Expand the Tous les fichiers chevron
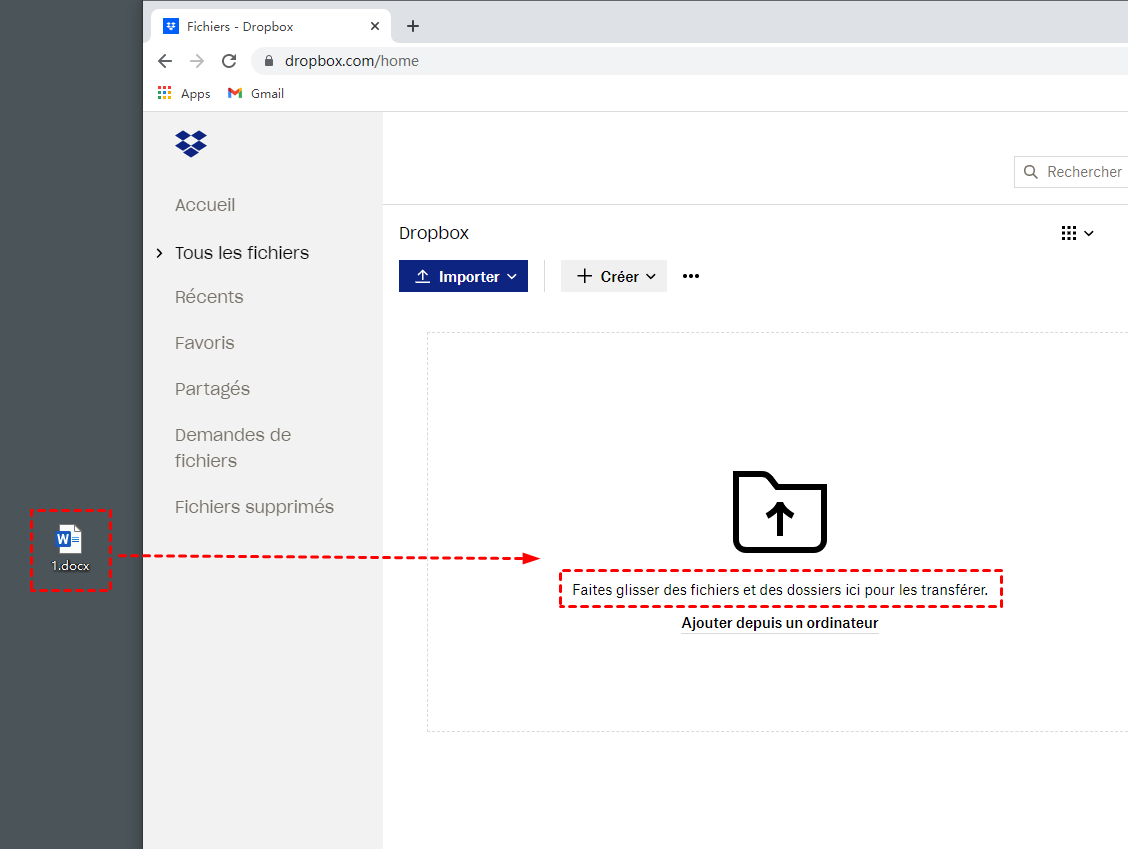 pos(160,253)
